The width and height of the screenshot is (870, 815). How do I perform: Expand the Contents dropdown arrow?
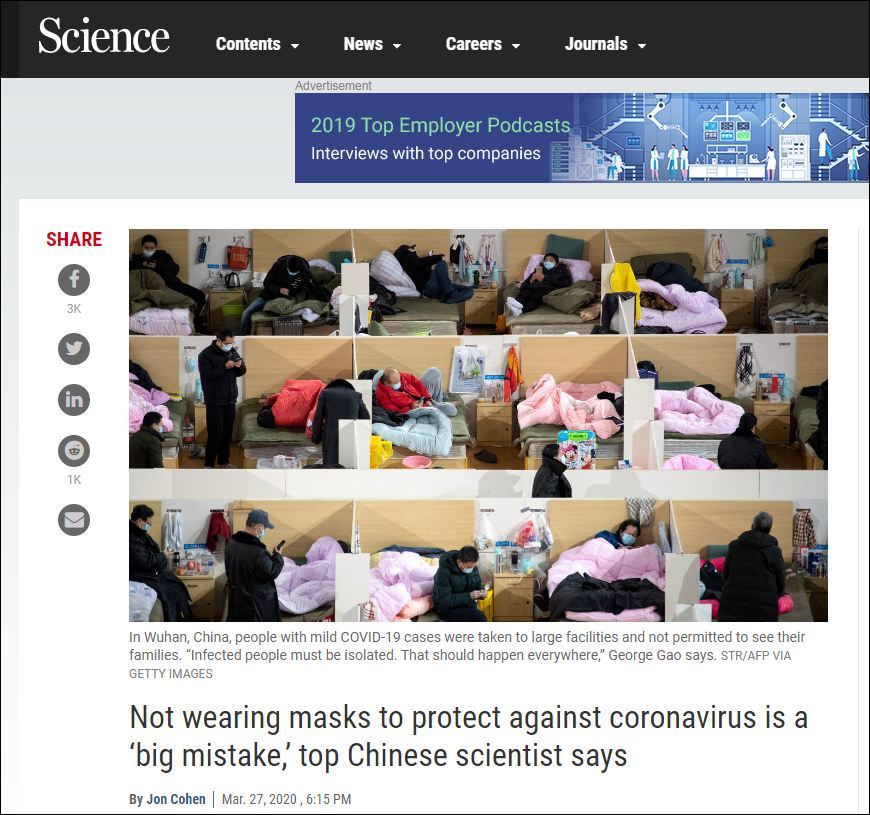[x=295, y=46]
